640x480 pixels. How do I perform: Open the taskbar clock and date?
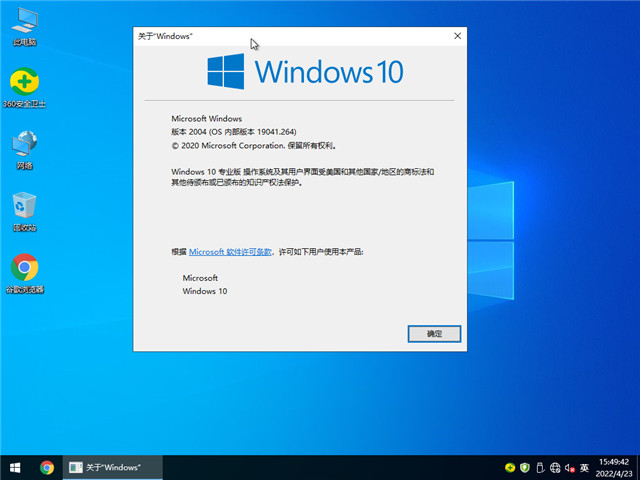tap(613, 467)
